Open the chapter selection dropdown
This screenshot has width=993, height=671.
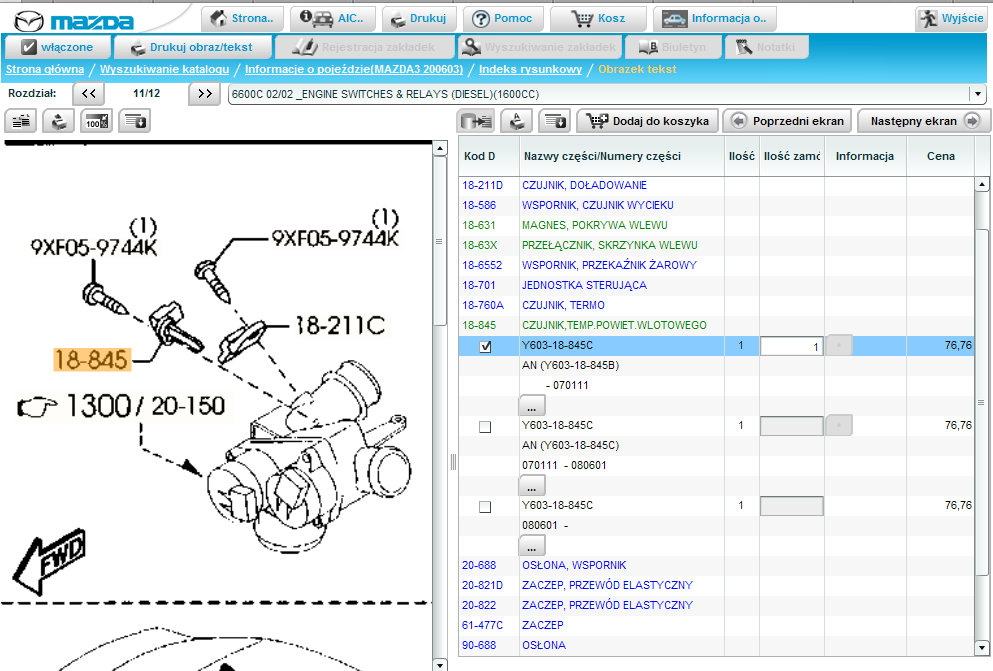point(976,93)
